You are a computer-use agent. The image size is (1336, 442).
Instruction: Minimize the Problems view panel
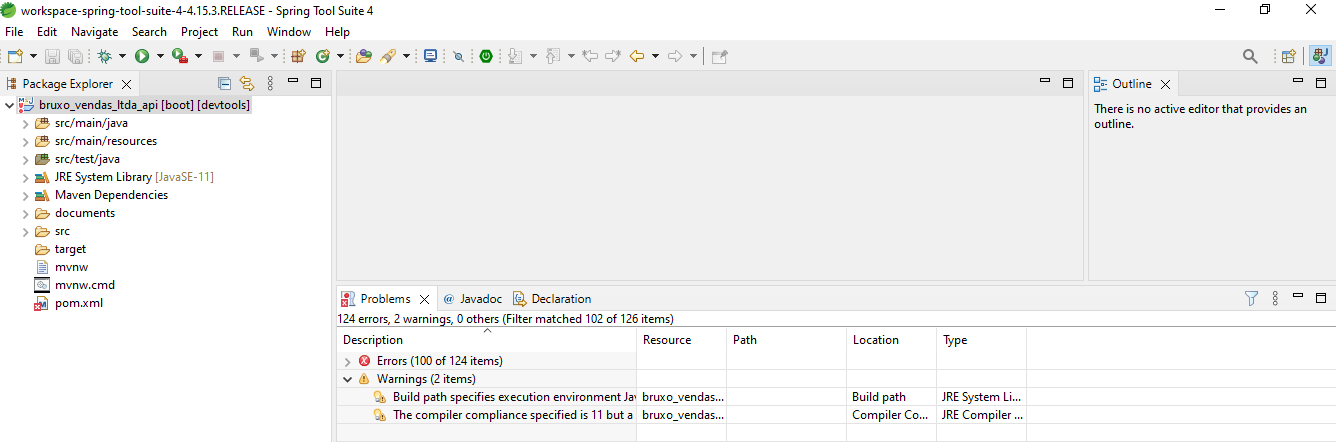click(1298, 297)
